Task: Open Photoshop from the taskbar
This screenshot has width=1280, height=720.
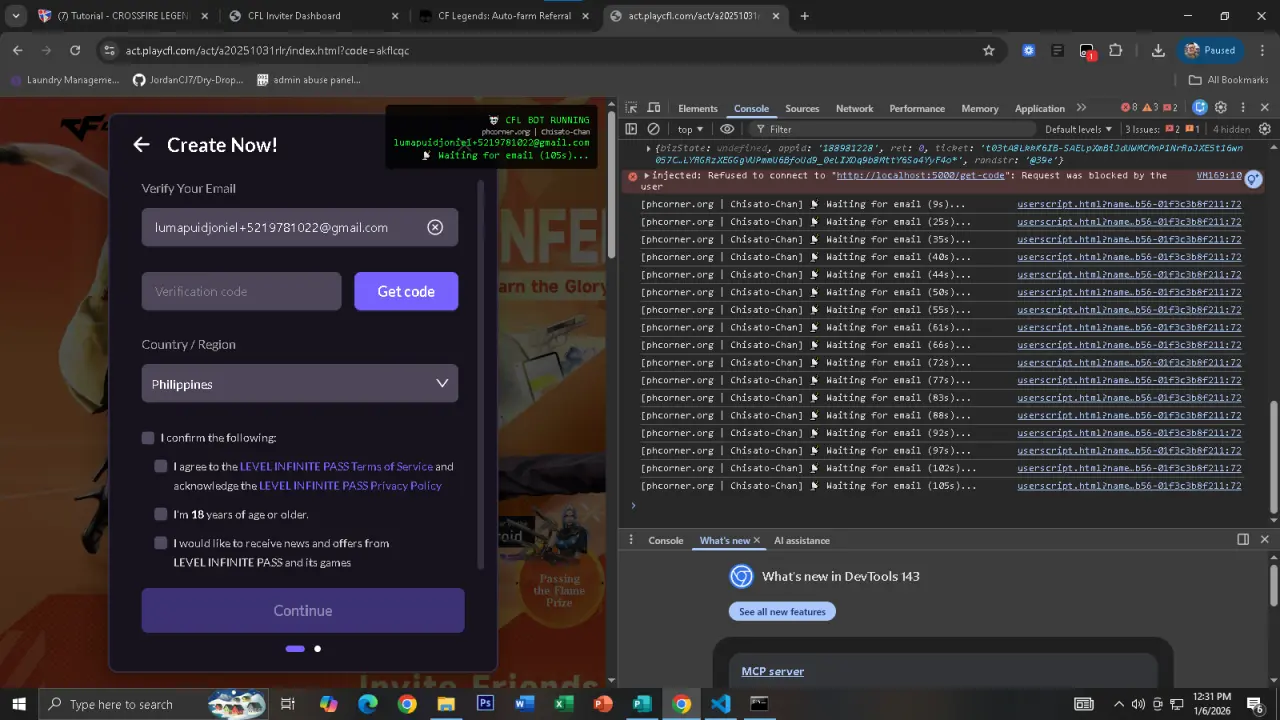Action: (x=485, y=704)
